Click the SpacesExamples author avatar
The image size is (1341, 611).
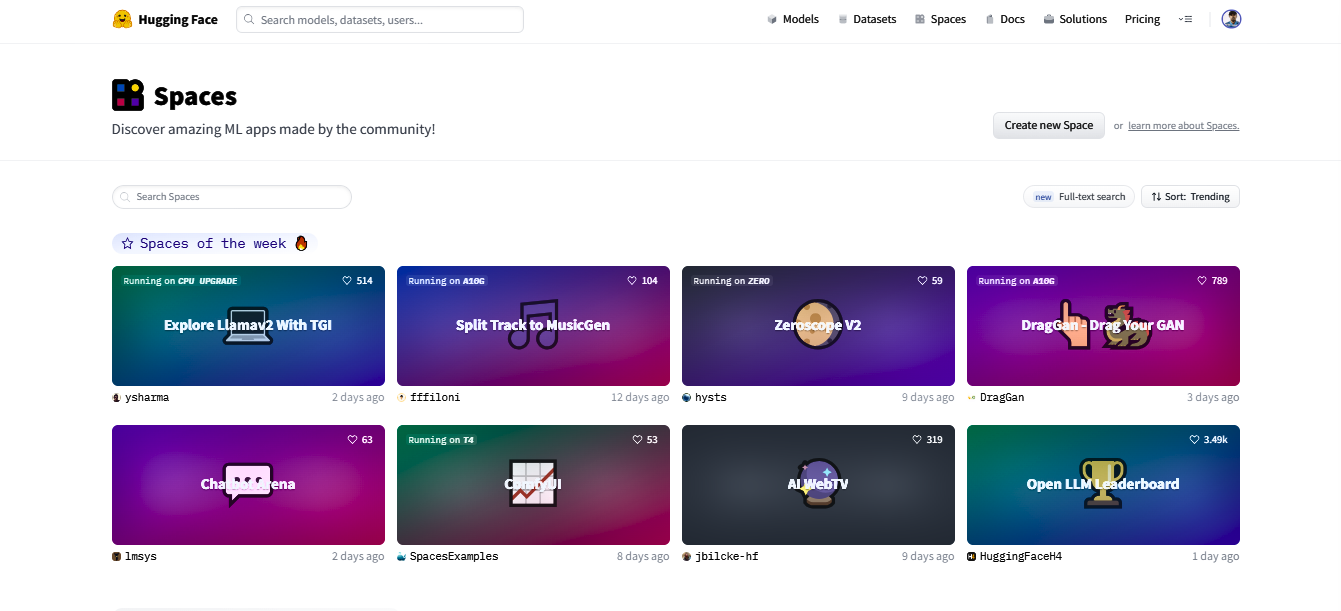tap(401, 557)
